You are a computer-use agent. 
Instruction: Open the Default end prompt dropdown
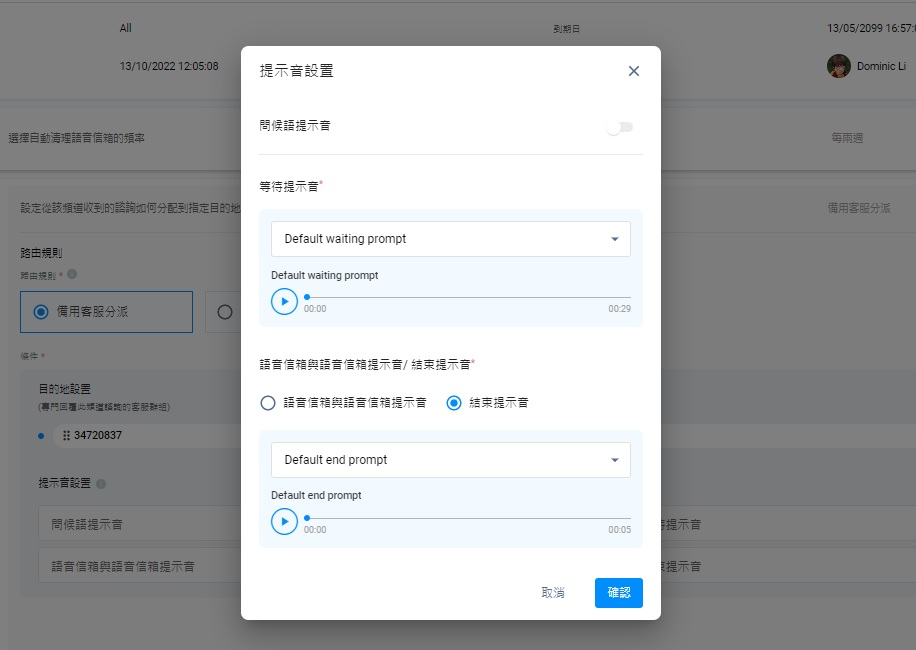coord(450,460)
